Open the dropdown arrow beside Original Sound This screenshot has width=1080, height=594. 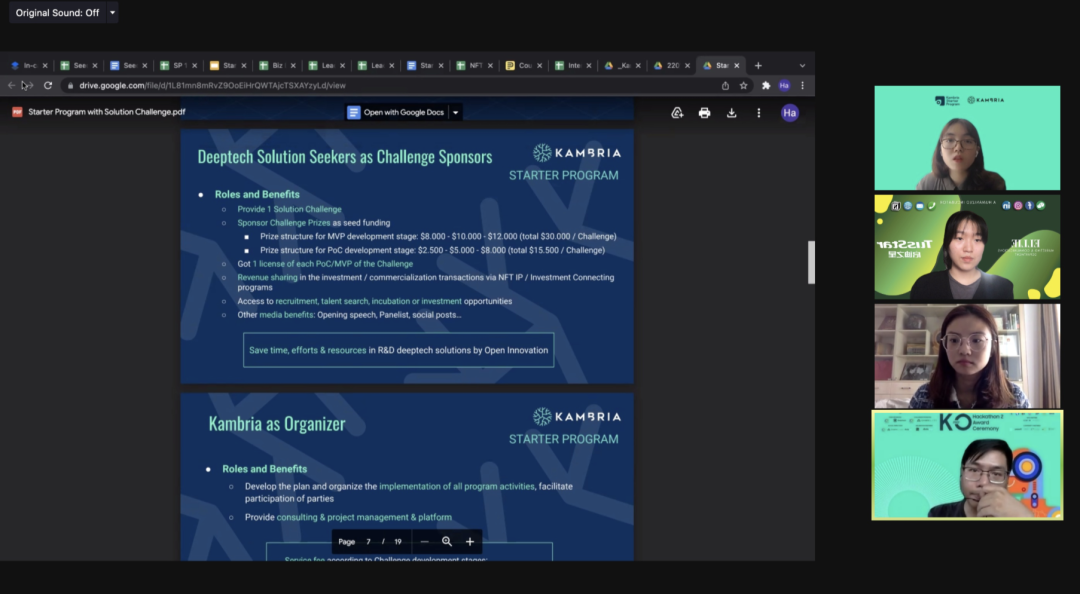tap(112, 12)
